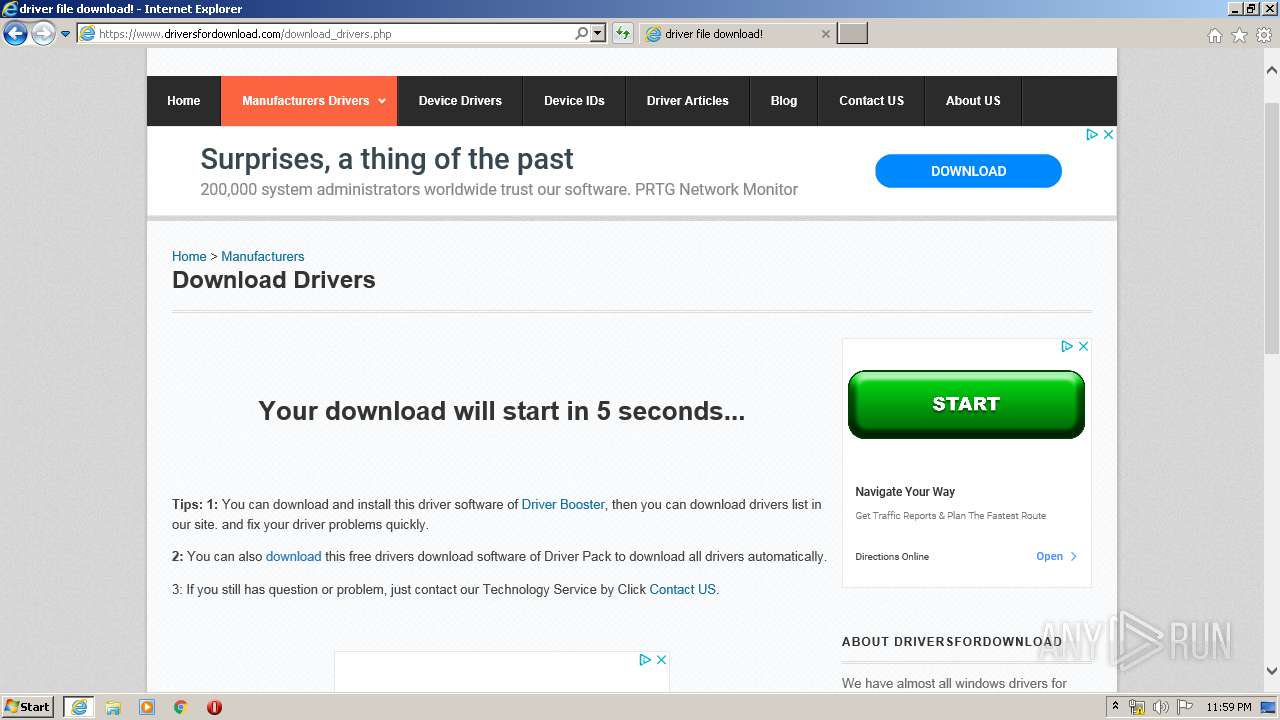Open Device IDs menu item
This screenshot has height=720, width=1280.
(574, 101)
